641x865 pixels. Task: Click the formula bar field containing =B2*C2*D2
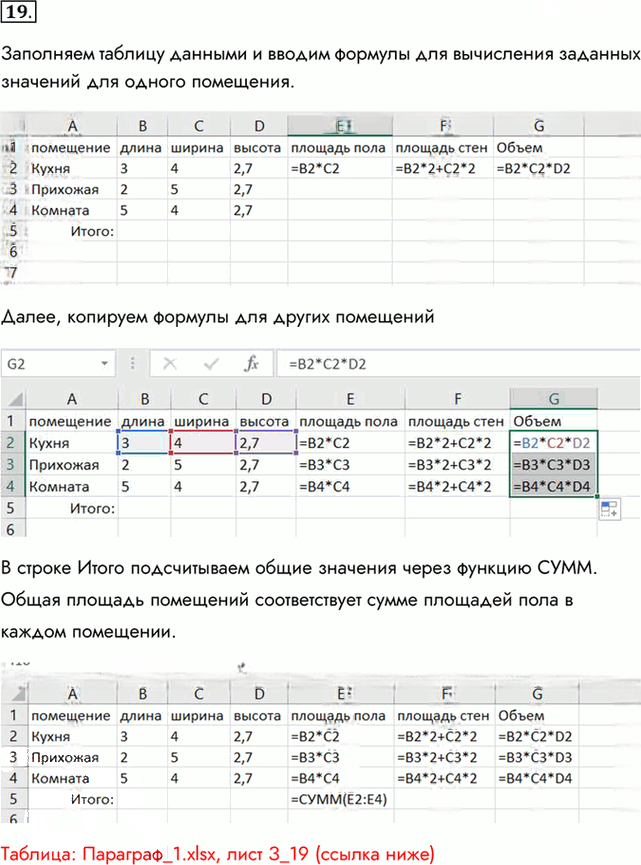[x=458, y=364]
